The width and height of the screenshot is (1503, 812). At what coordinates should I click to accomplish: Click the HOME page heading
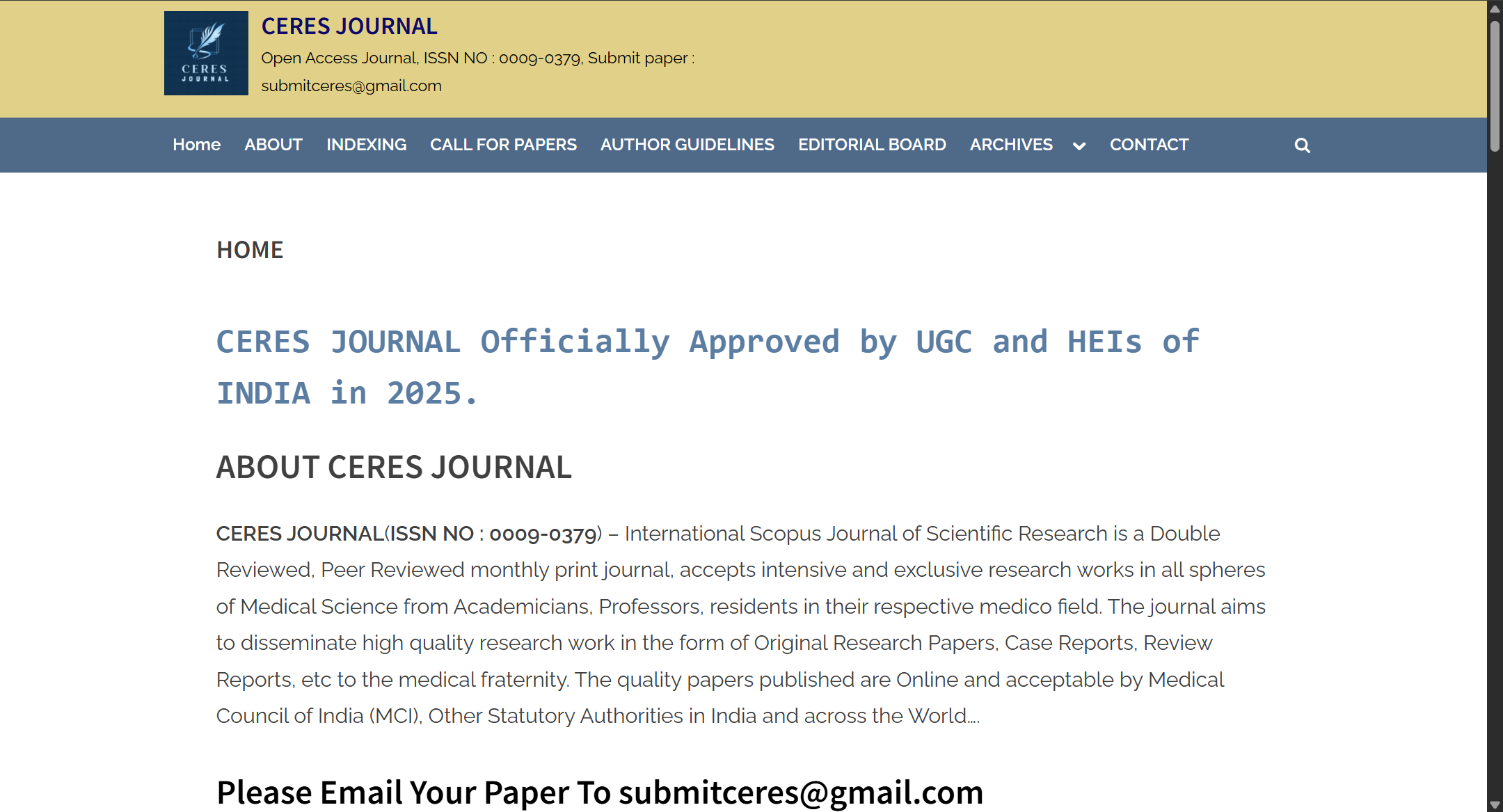[250, 250]
